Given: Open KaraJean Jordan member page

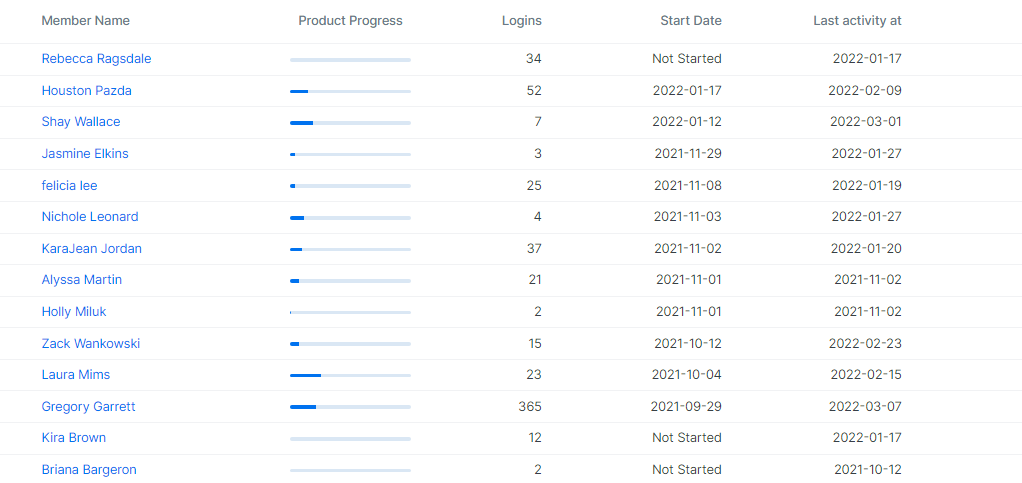Looking at the screenshot, I should pos(91,249).
